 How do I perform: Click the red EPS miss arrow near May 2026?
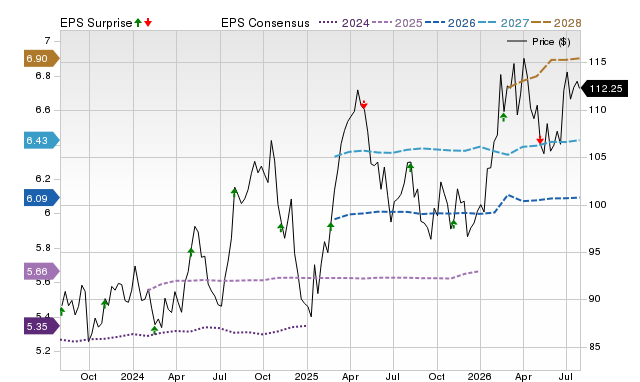(540, 140)
